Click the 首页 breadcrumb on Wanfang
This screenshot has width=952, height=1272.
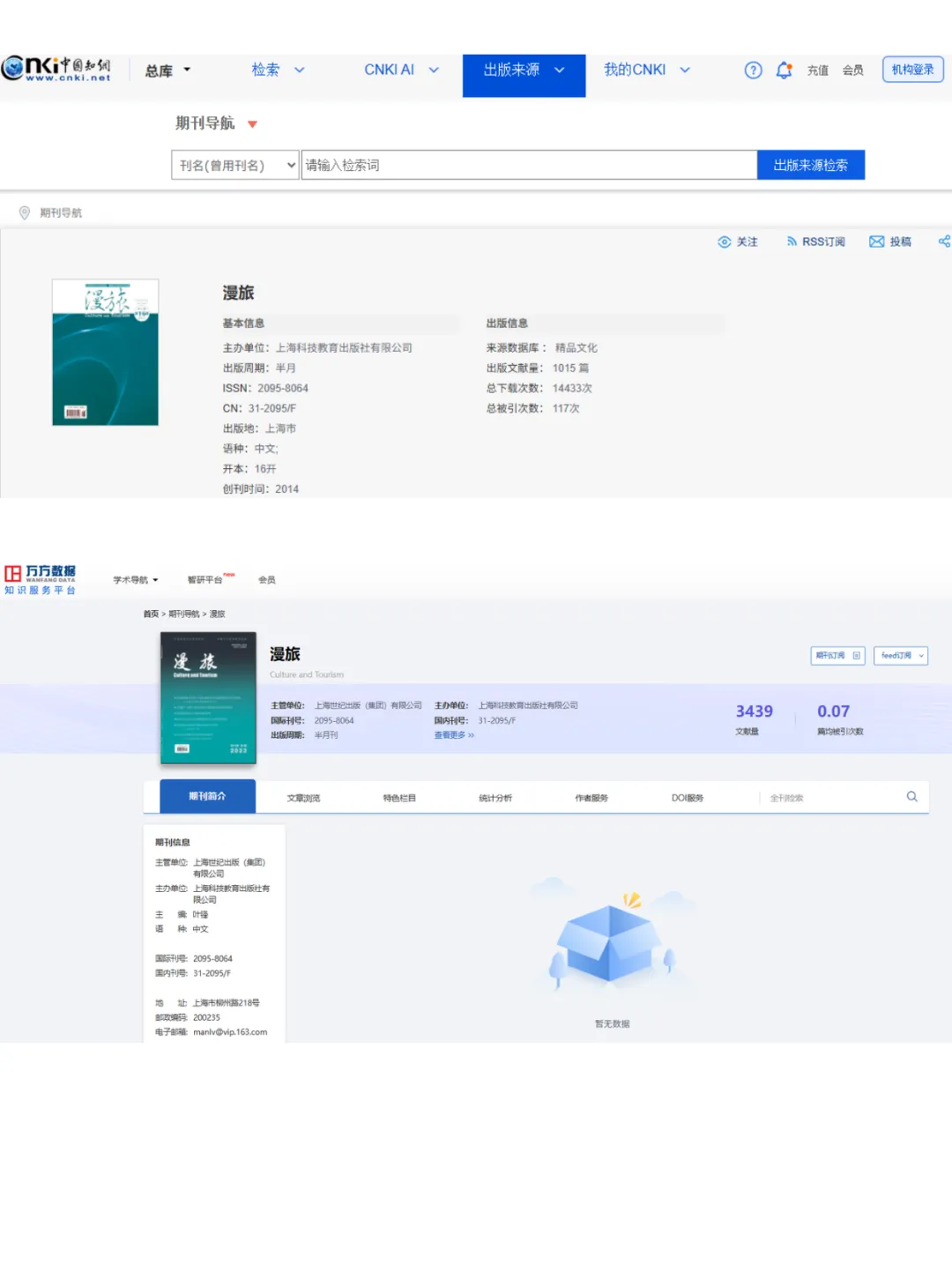pos(151,614)
